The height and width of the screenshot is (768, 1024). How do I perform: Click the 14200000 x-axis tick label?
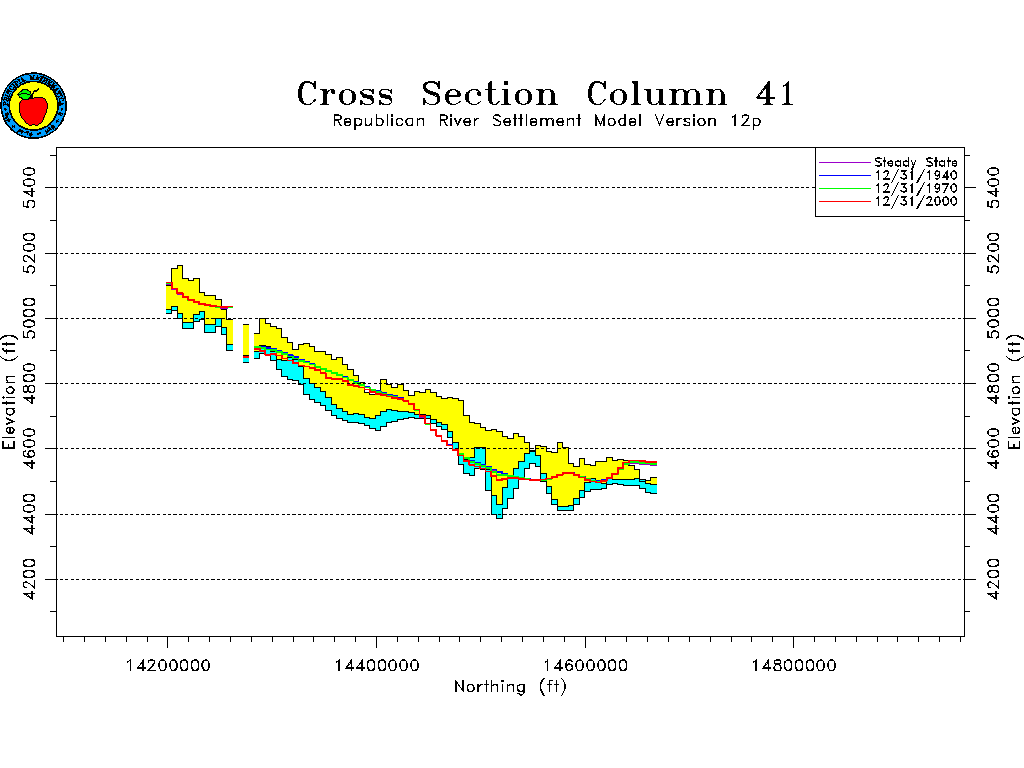pos(167,665)
